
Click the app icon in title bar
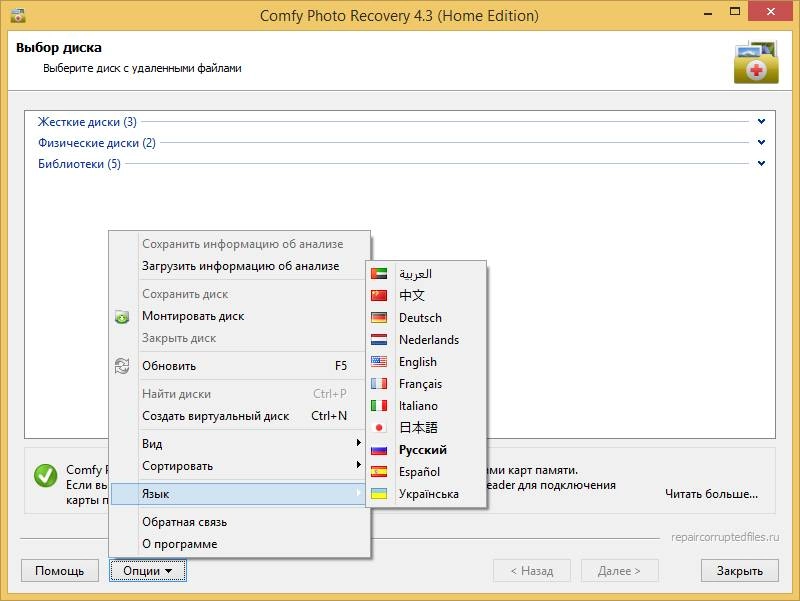pyautogui.click(x=18, y=15)
